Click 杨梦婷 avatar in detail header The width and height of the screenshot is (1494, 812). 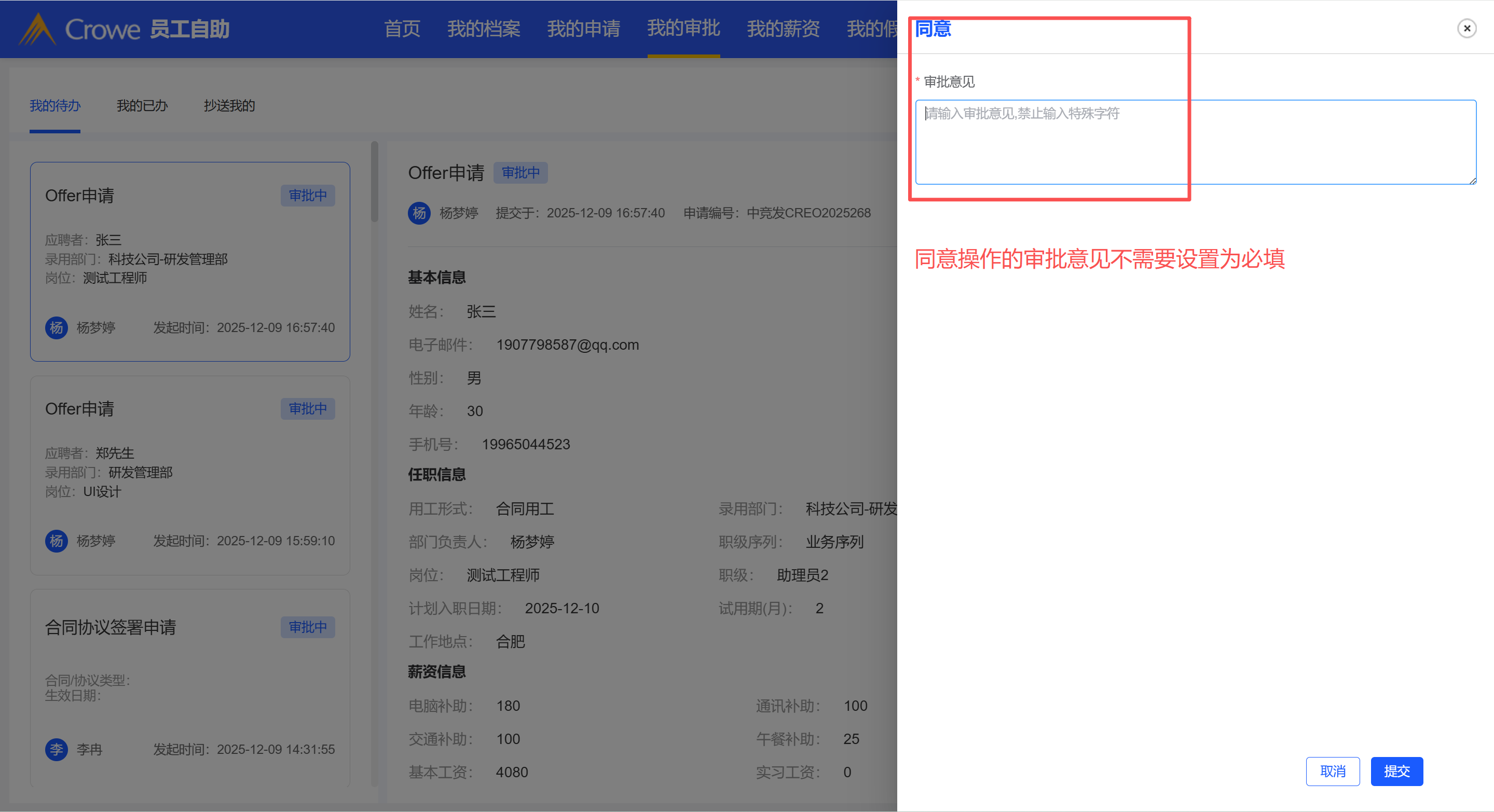[419, 213]
